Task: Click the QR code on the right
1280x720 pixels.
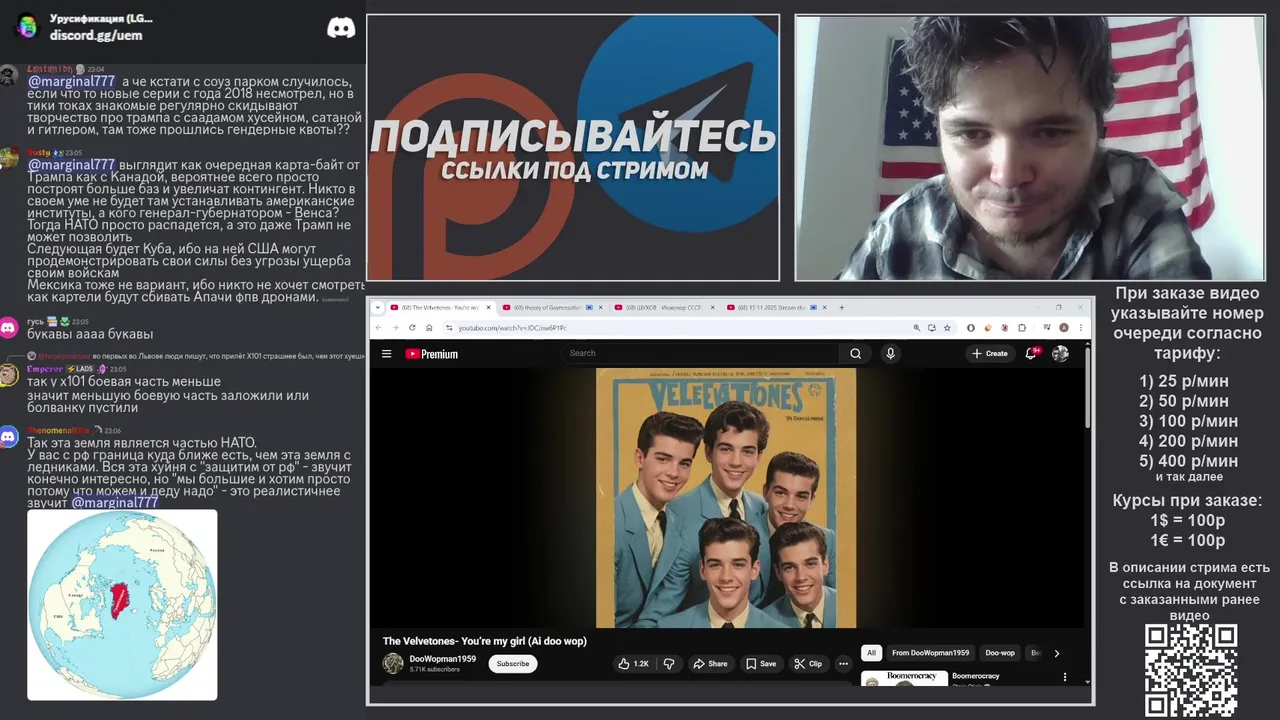Action: pos(1190,670)
